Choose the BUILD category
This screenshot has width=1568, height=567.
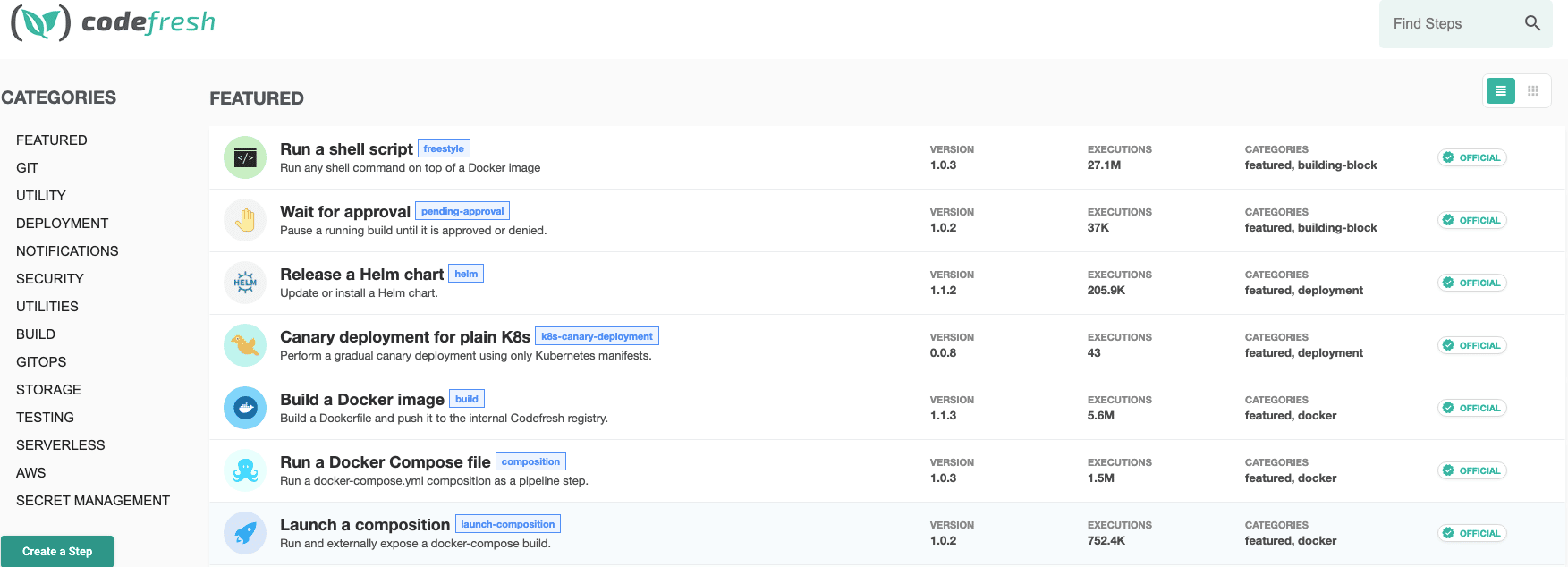(36, 334)
